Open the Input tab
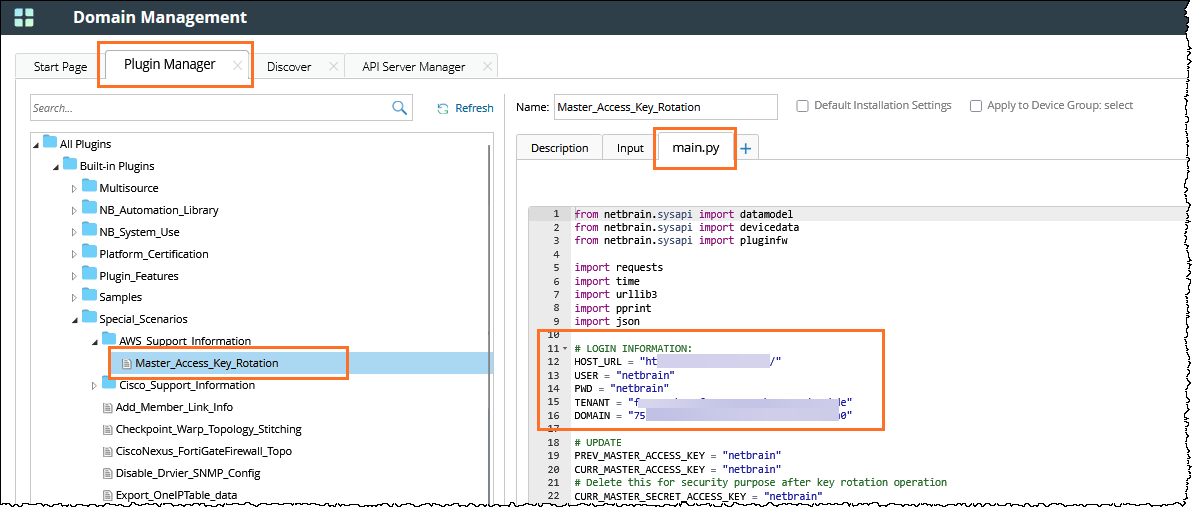Image resolution: width=1192 pixels, height=508 pixels. pyautogui.click(x=630, y=148)
